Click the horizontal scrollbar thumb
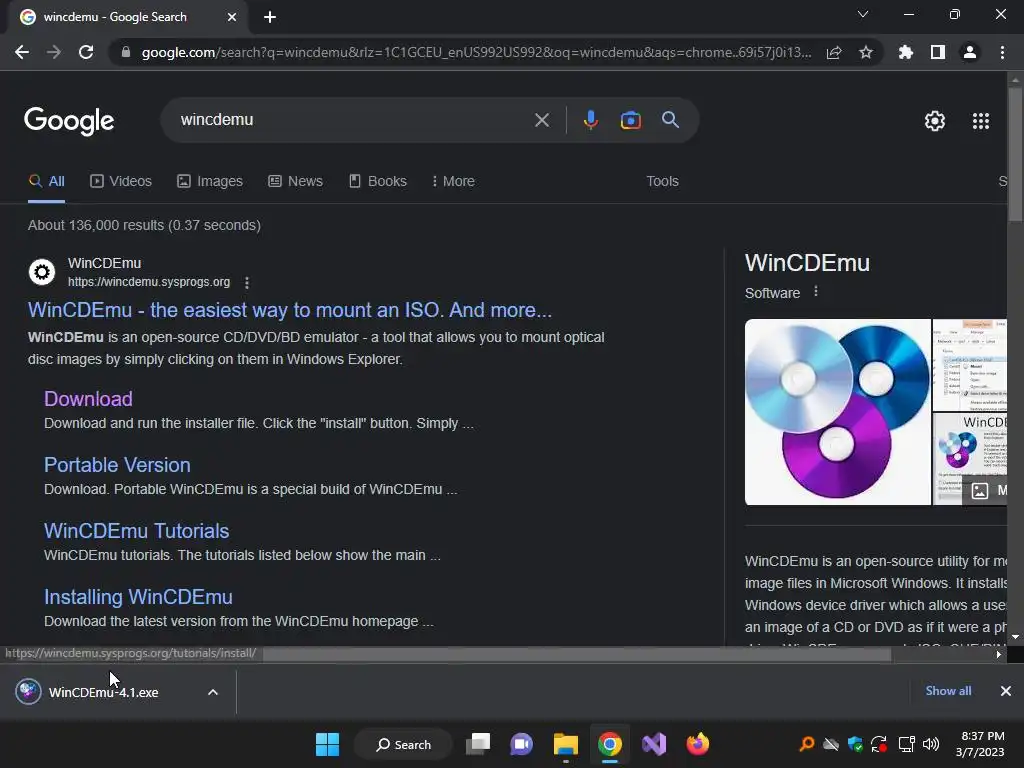The height and width of the screenshot is (768, 1024). click(577, 654)
